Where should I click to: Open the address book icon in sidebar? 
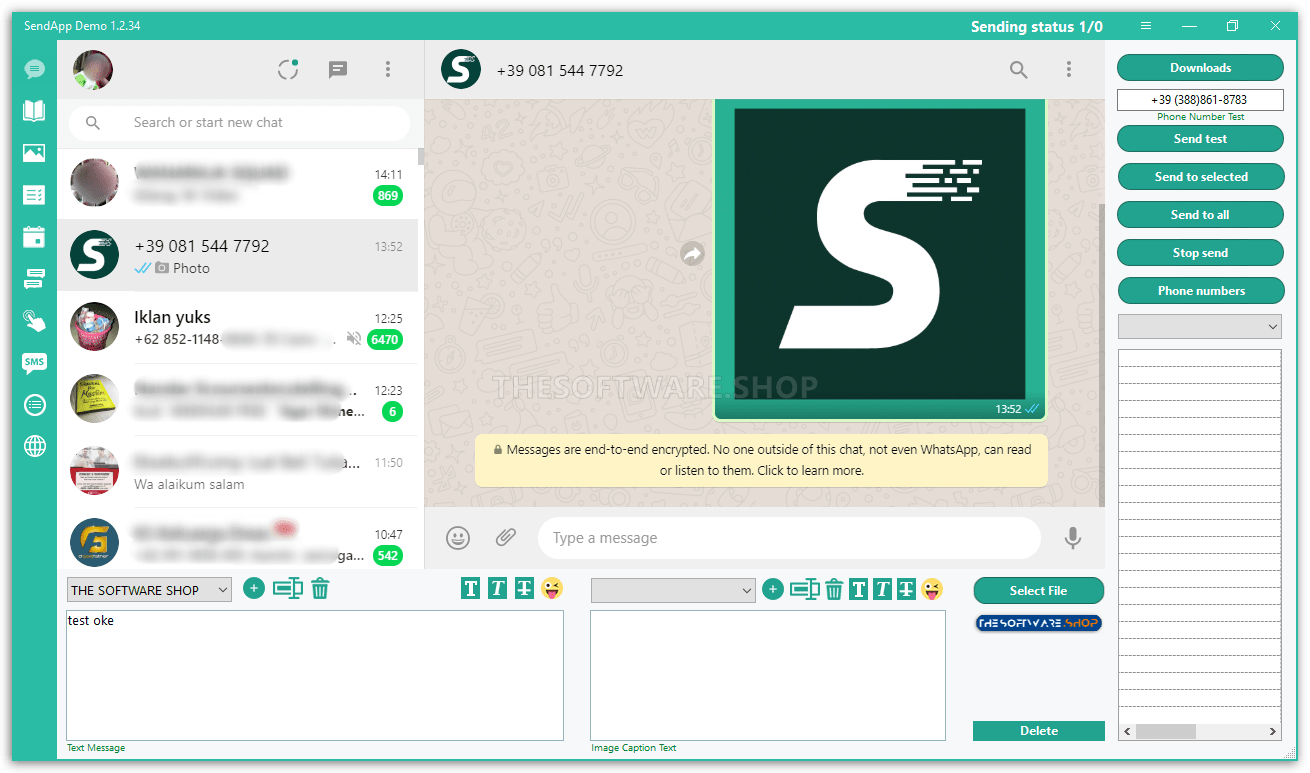35,111
